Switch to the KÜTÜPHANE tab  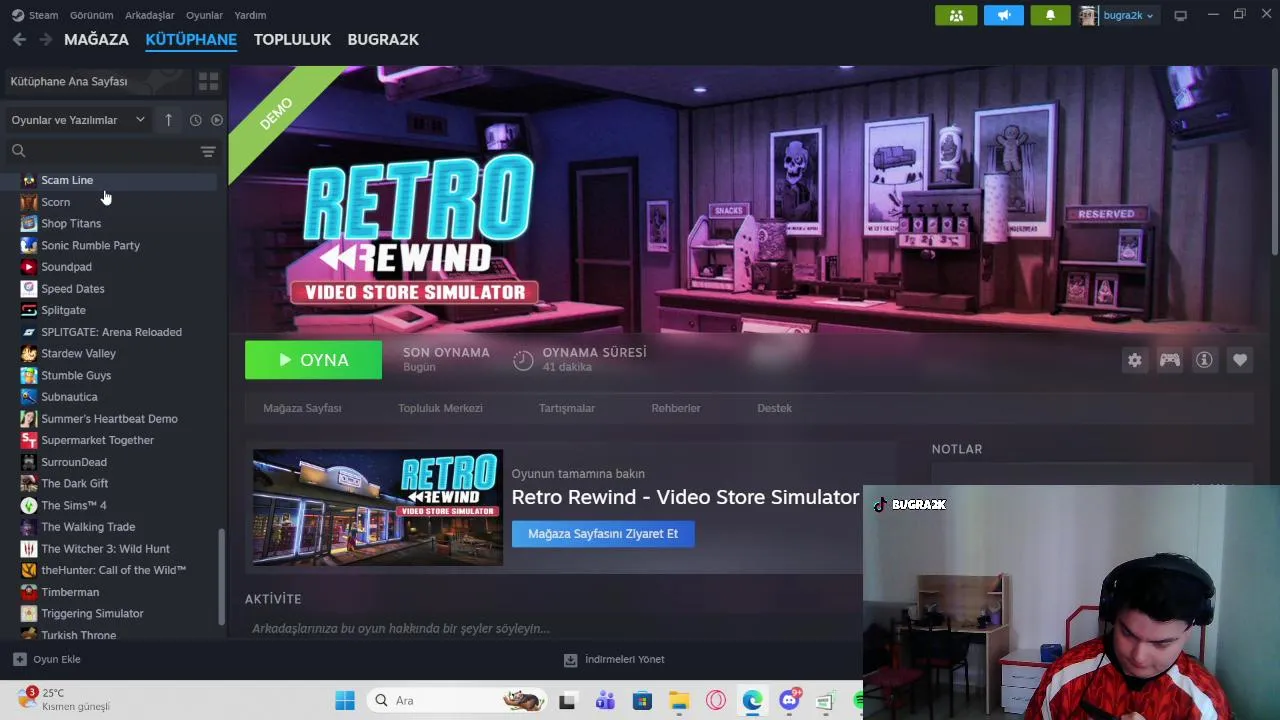pyautogui.click(x=191, y=39)
